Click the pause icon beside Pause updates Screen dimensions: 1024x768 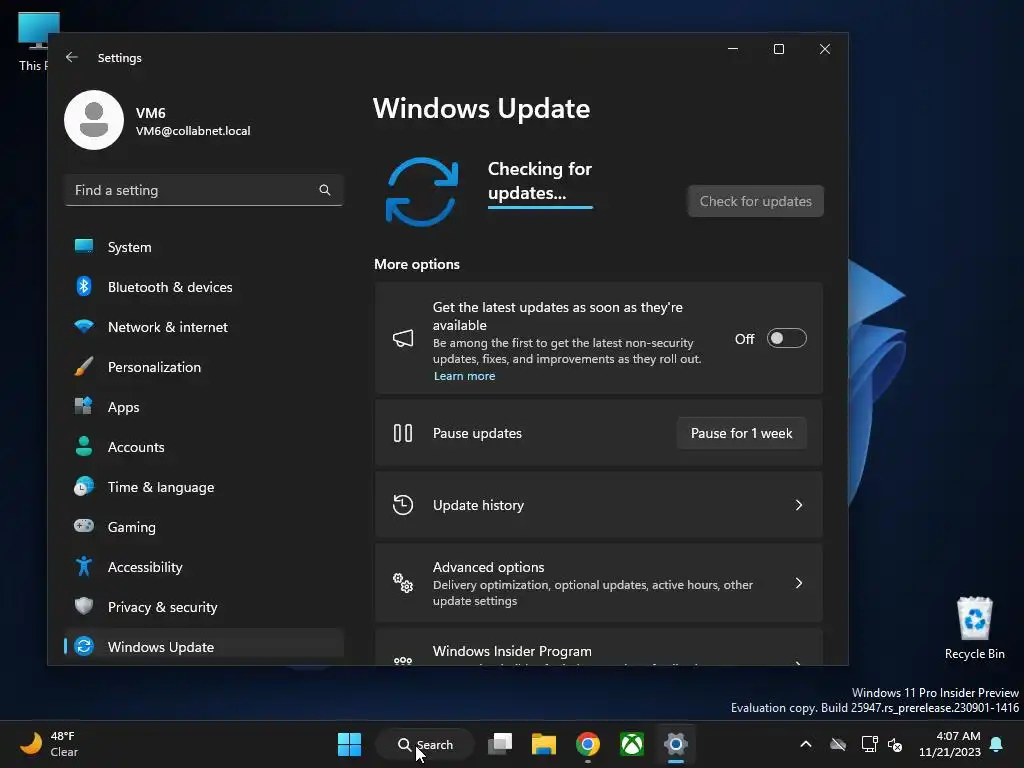tap(403, 433)
